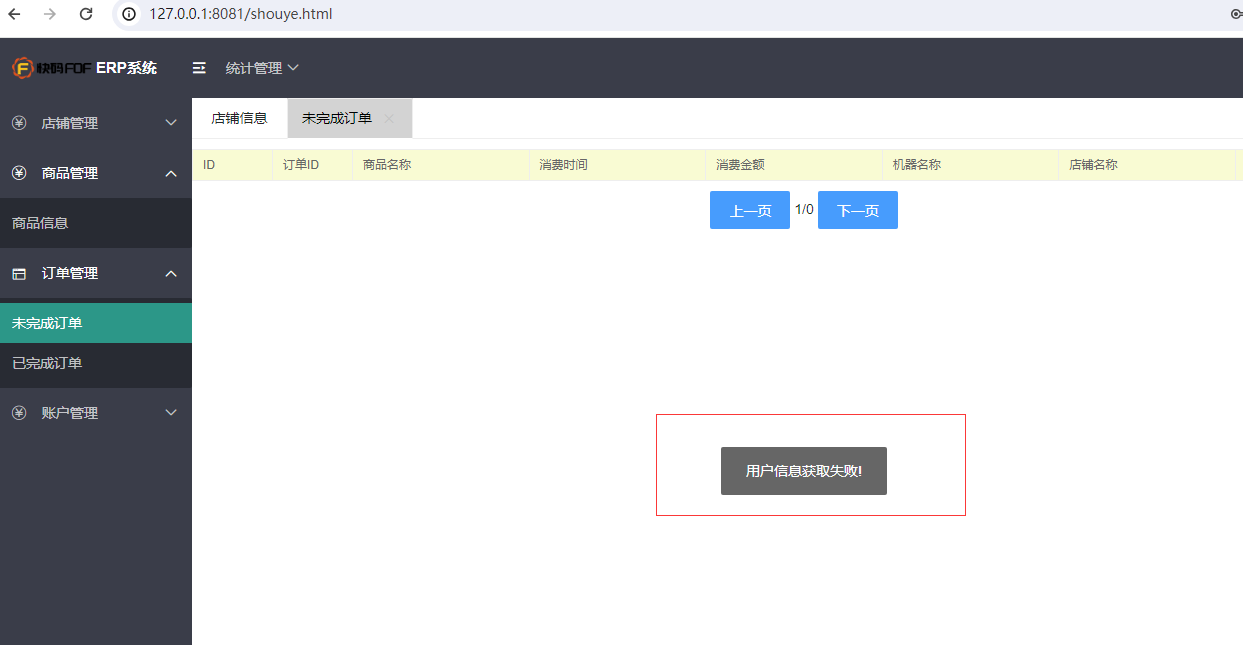The image size is (1243, 645).
Task: Click the 订单ID column header
Action: coord(312,165)
